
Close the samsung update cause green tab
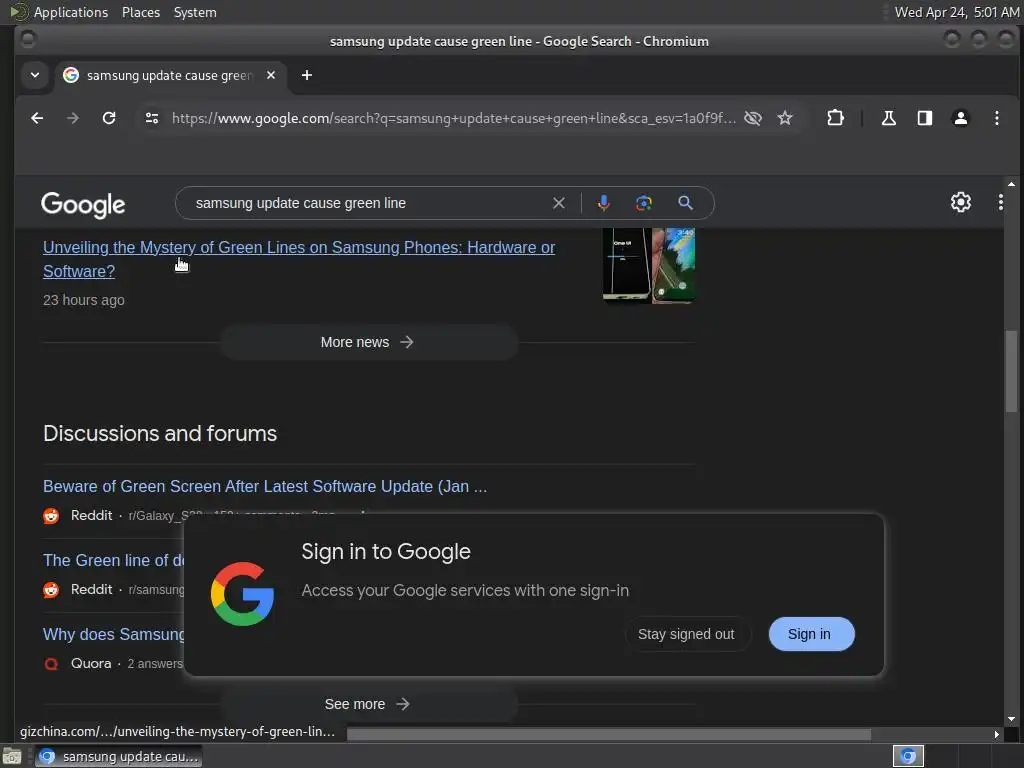[271, 75]
